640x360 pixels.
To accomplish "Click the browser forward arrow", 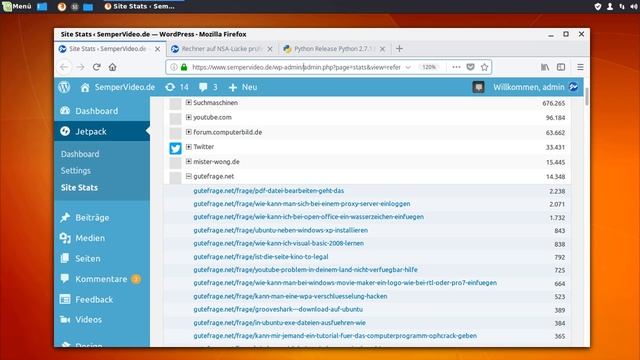I will 80,67.
